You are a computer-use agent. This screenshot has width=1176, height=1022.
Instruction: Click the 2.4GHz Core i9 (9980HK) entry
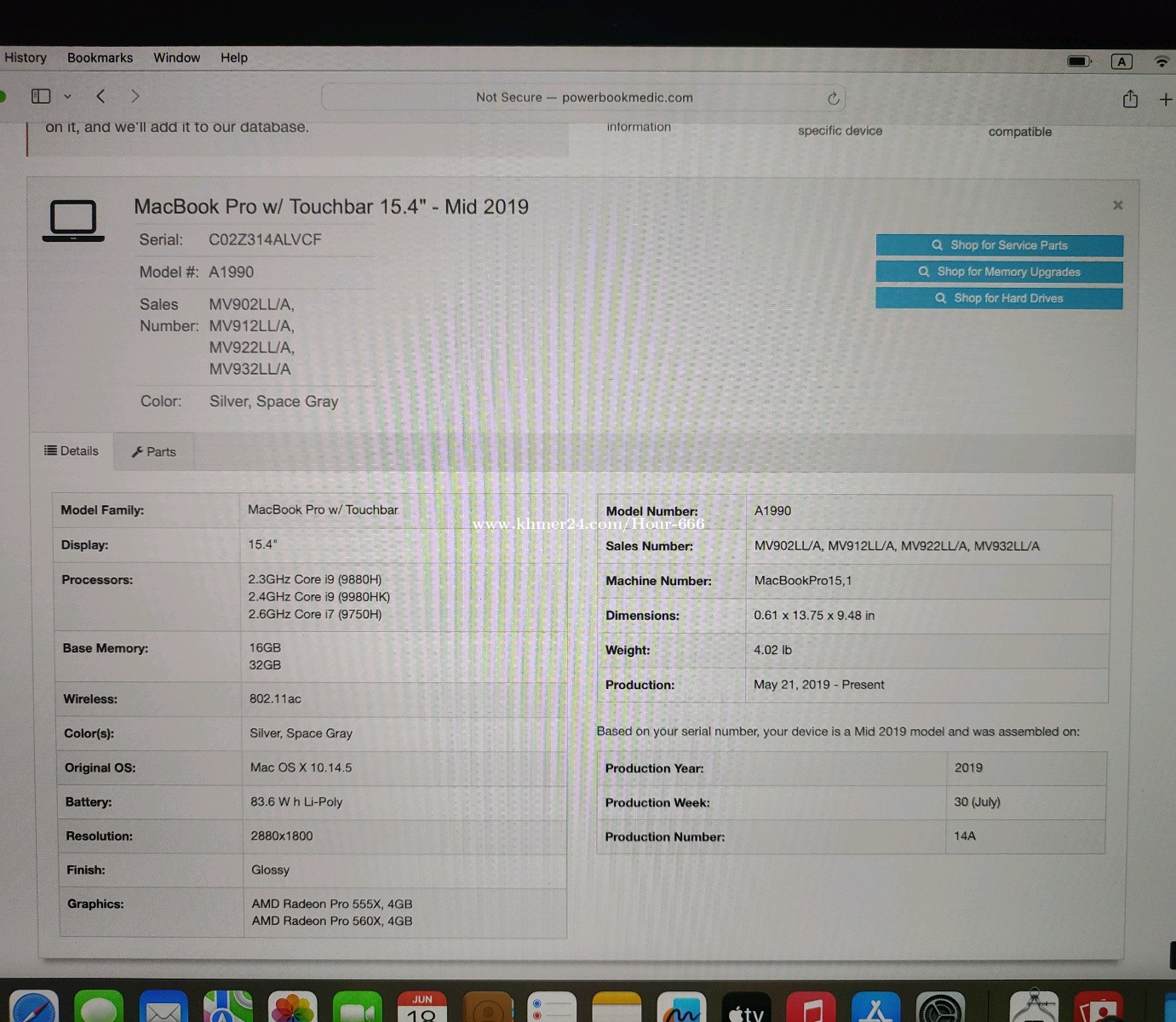[319, 597]
